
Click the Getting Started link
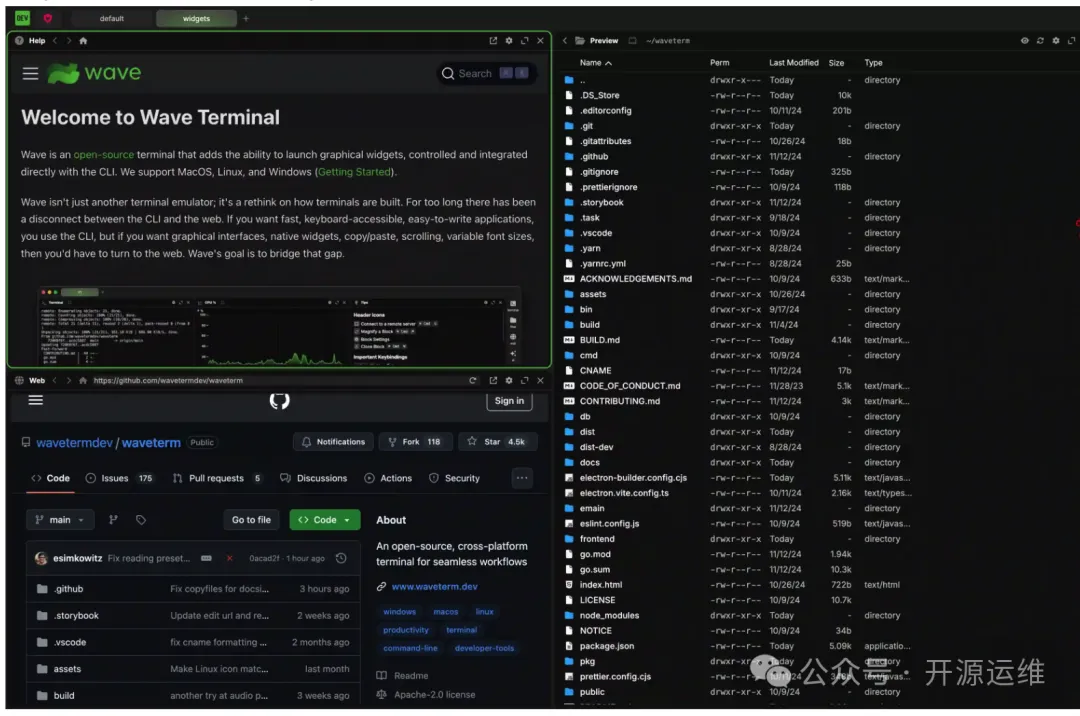coord(355,172)
